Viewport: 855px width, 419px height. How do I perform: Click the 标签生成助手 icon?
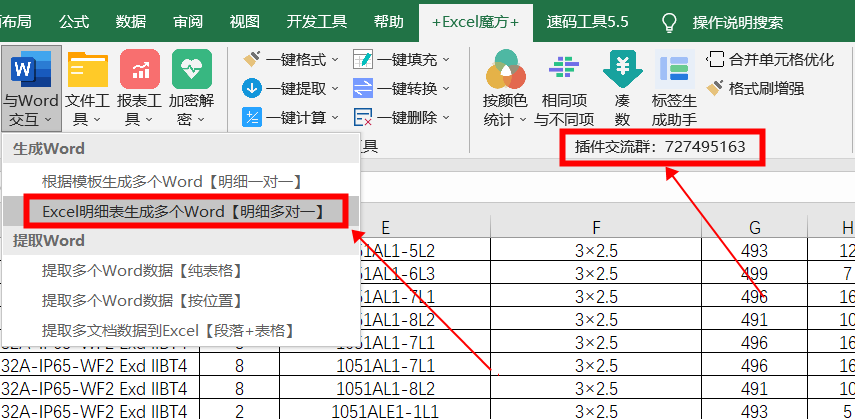pos(675,69)
